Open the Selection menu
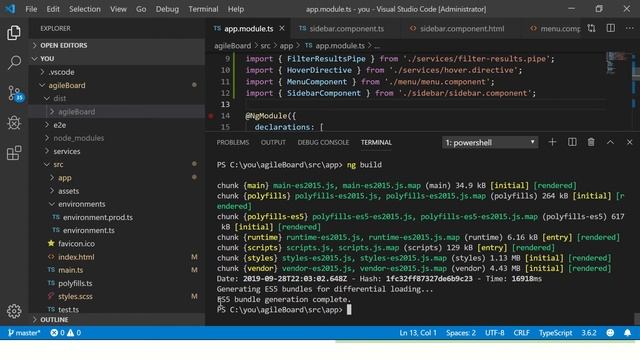The image size is (640, 360). click(84, 9)
